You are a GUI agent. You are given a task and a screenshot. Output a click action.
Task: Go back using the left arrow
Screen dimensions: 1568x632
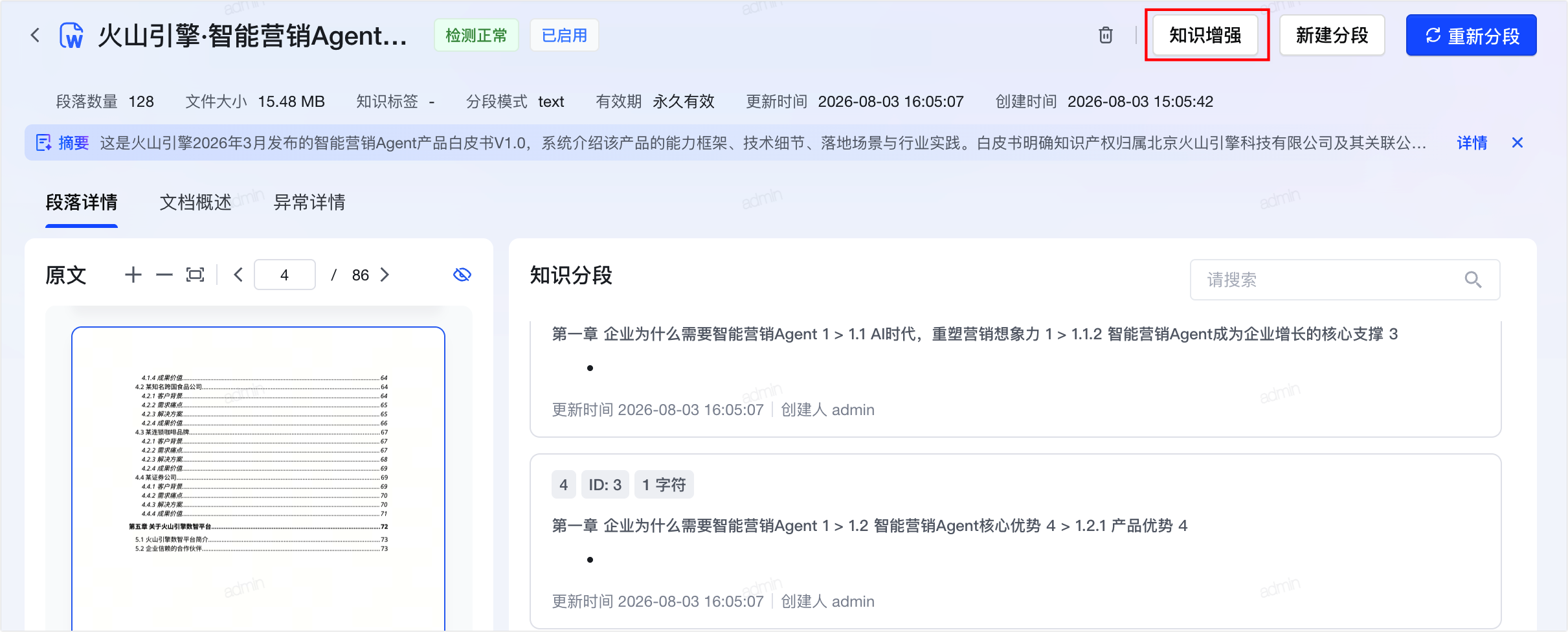point(36,35)
